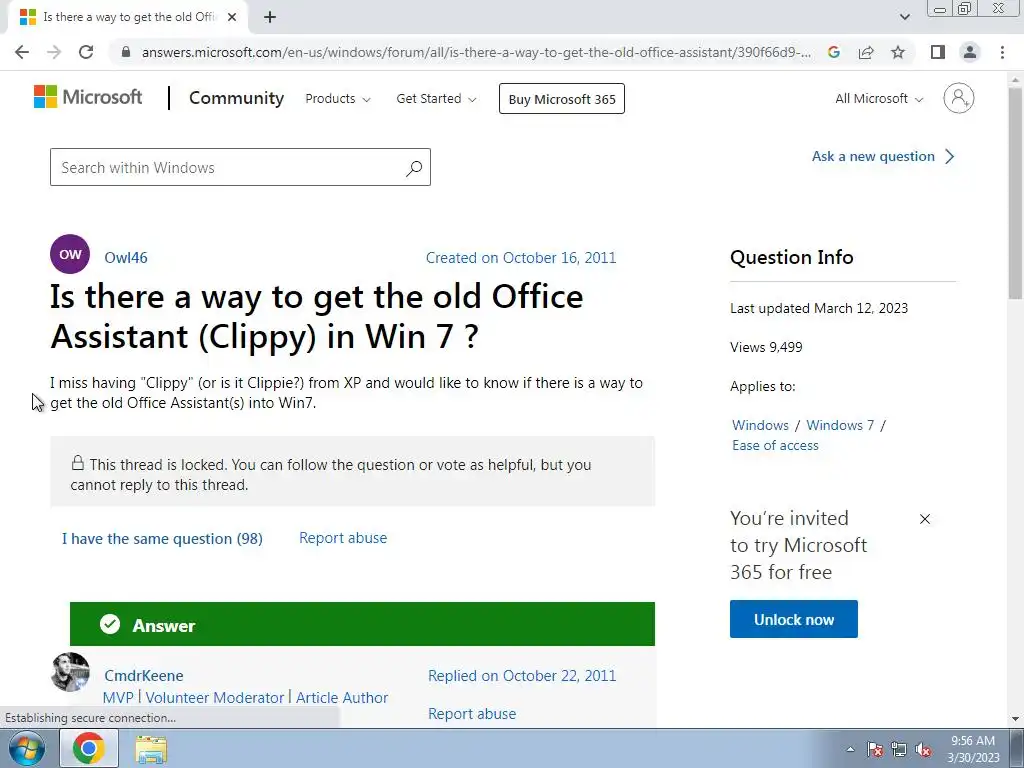Open the taskbar clock and date
The width and height of the screenshot is (1024, 768).
point(973,749)
